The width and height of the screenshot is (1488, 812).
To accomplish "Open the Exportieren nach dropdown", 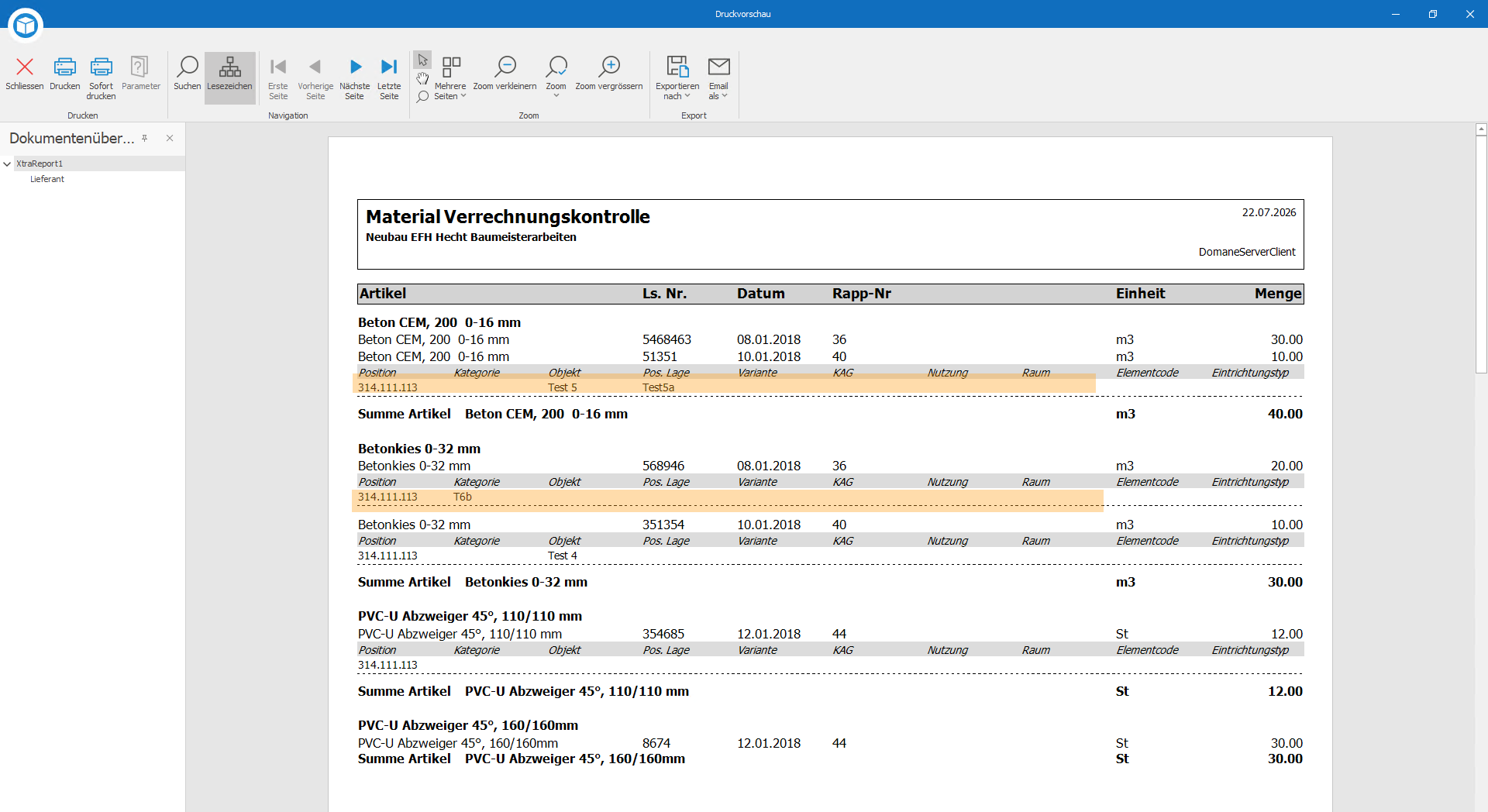I will click(x=677, y=78).
